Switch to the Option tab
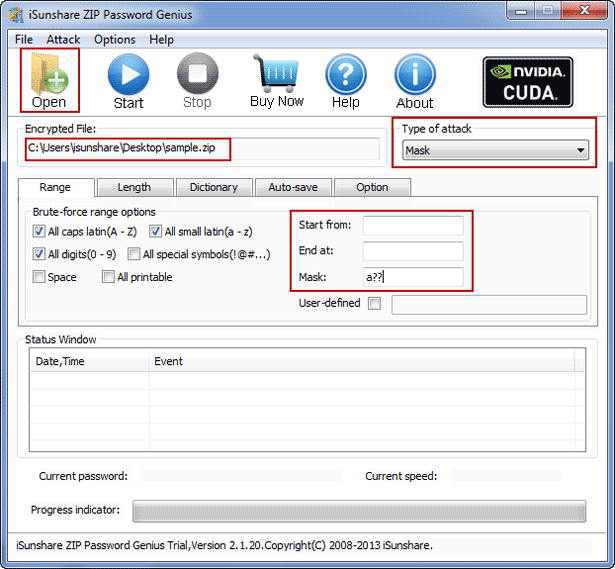The height and width of the screenshot is (569, 615). (x=372, y=187)
